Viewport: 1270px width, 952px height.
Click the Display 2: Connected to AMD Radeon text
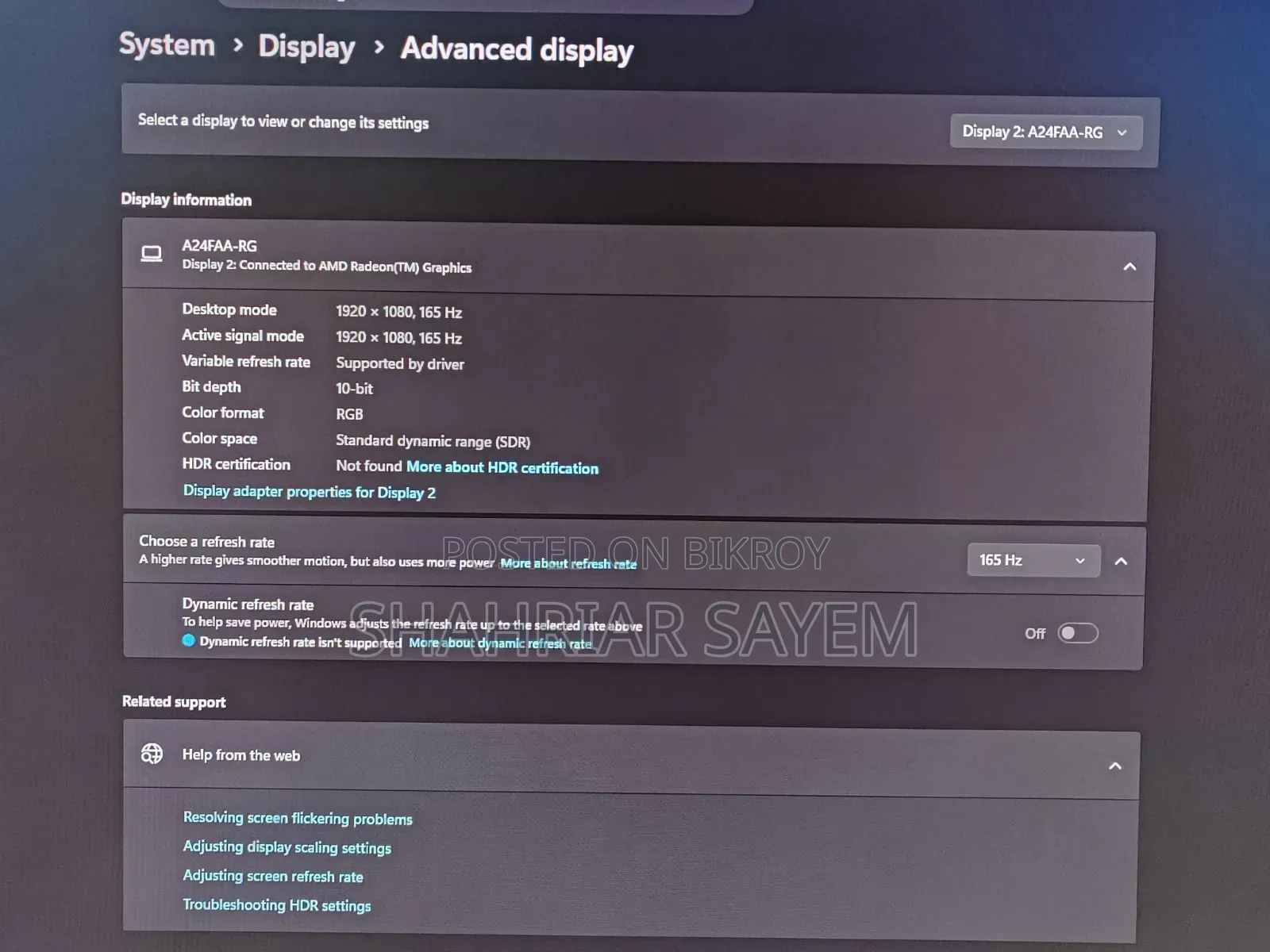pos(327,267)
